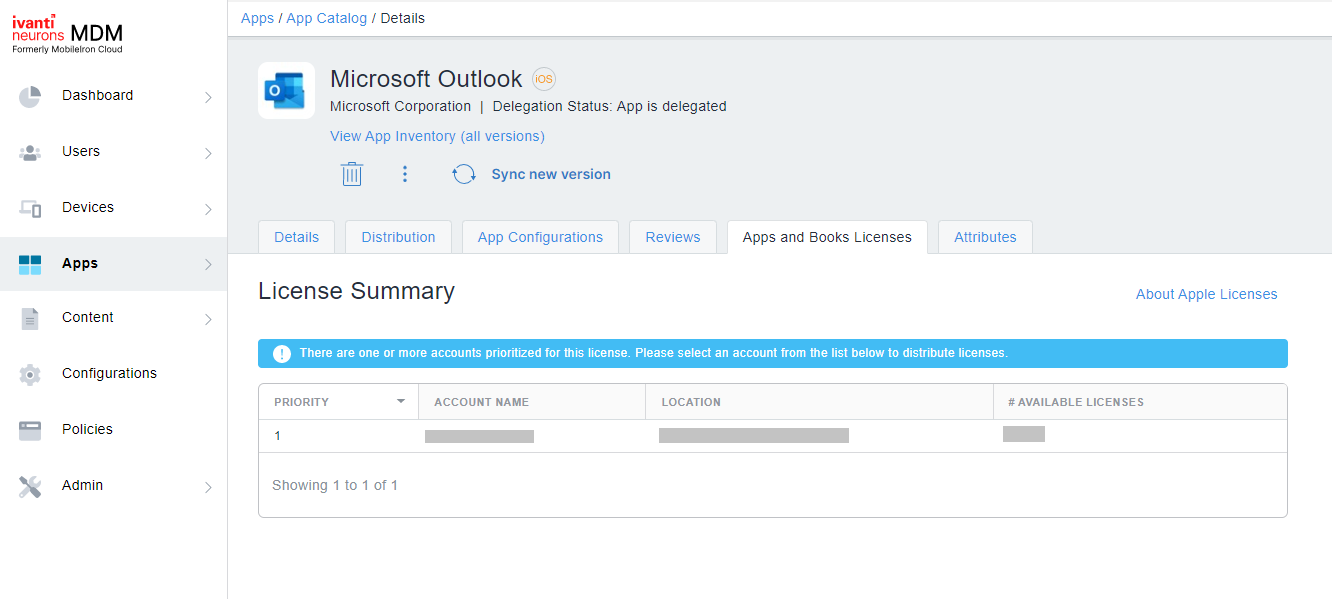Open the three-dot more options menu

[405, 173]
